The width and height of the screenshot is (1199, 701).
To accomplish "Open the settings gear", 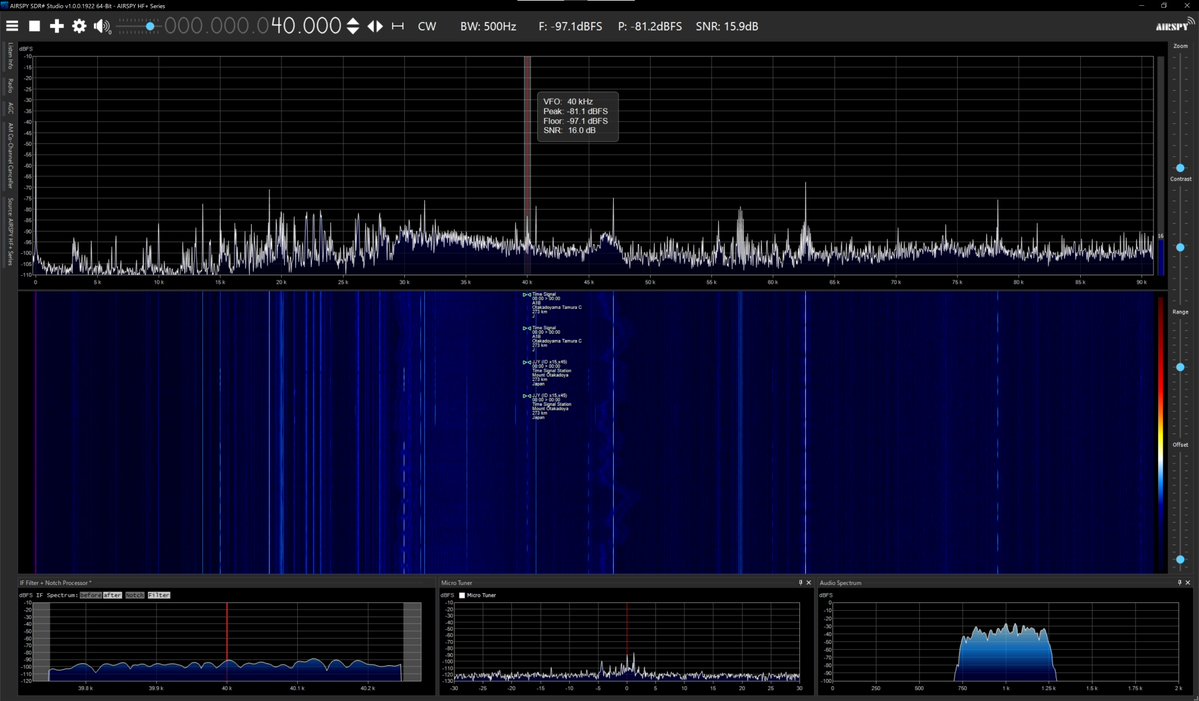I will [x=80, y=26].
